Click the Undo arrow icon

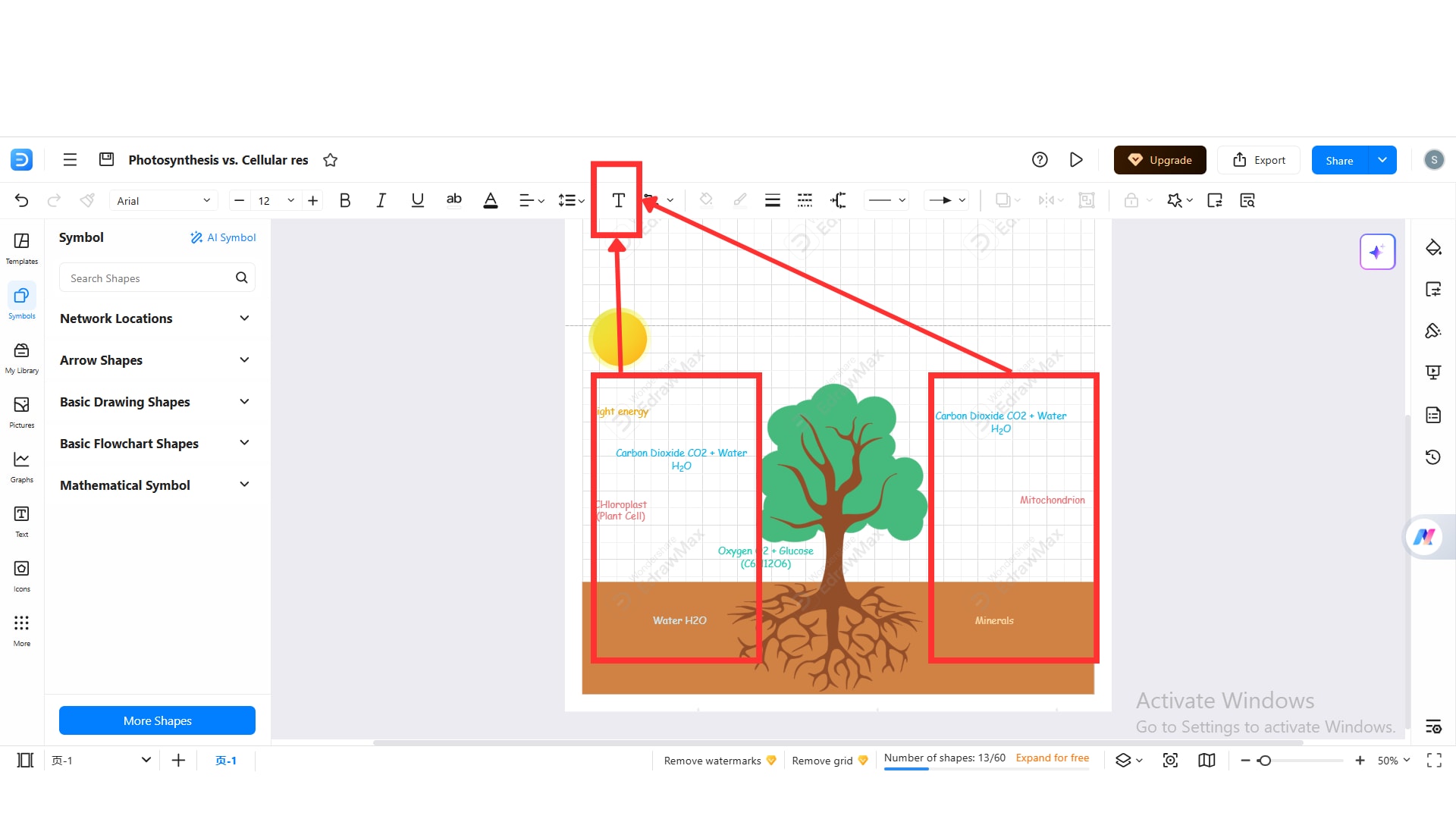coord(21,200)
